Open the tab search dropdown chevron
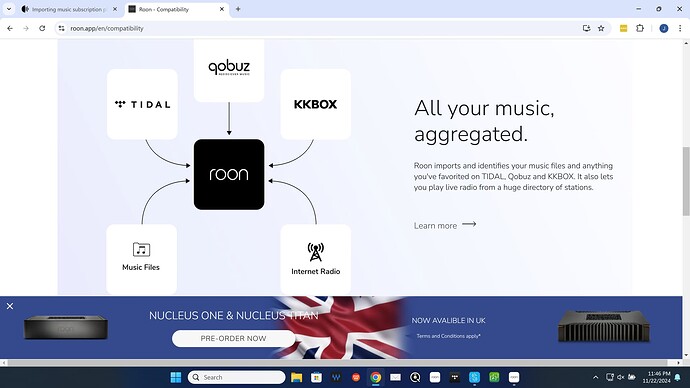This screenshot has height=388, width=690. [9, 9]
